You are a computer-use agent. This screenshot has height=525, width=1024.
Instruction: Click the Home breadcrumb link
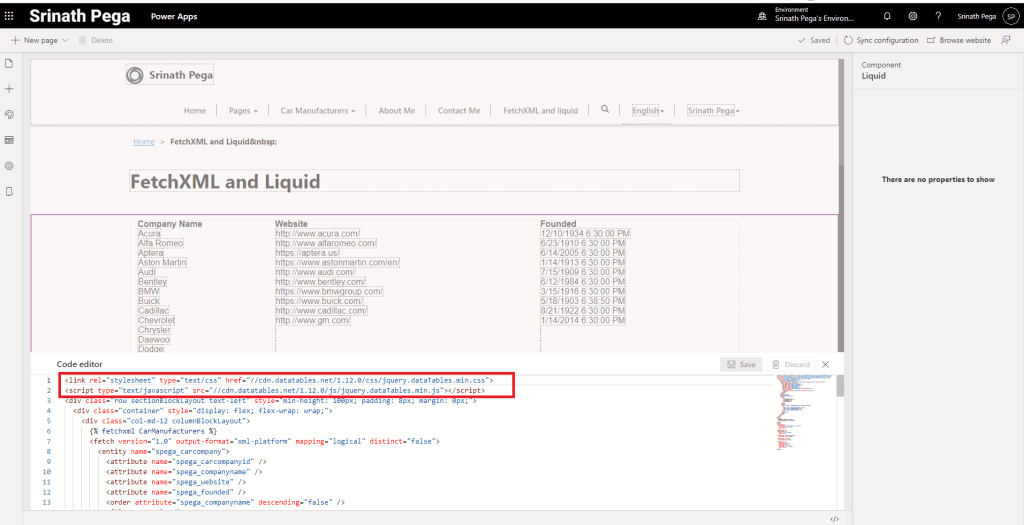(145, 142)
